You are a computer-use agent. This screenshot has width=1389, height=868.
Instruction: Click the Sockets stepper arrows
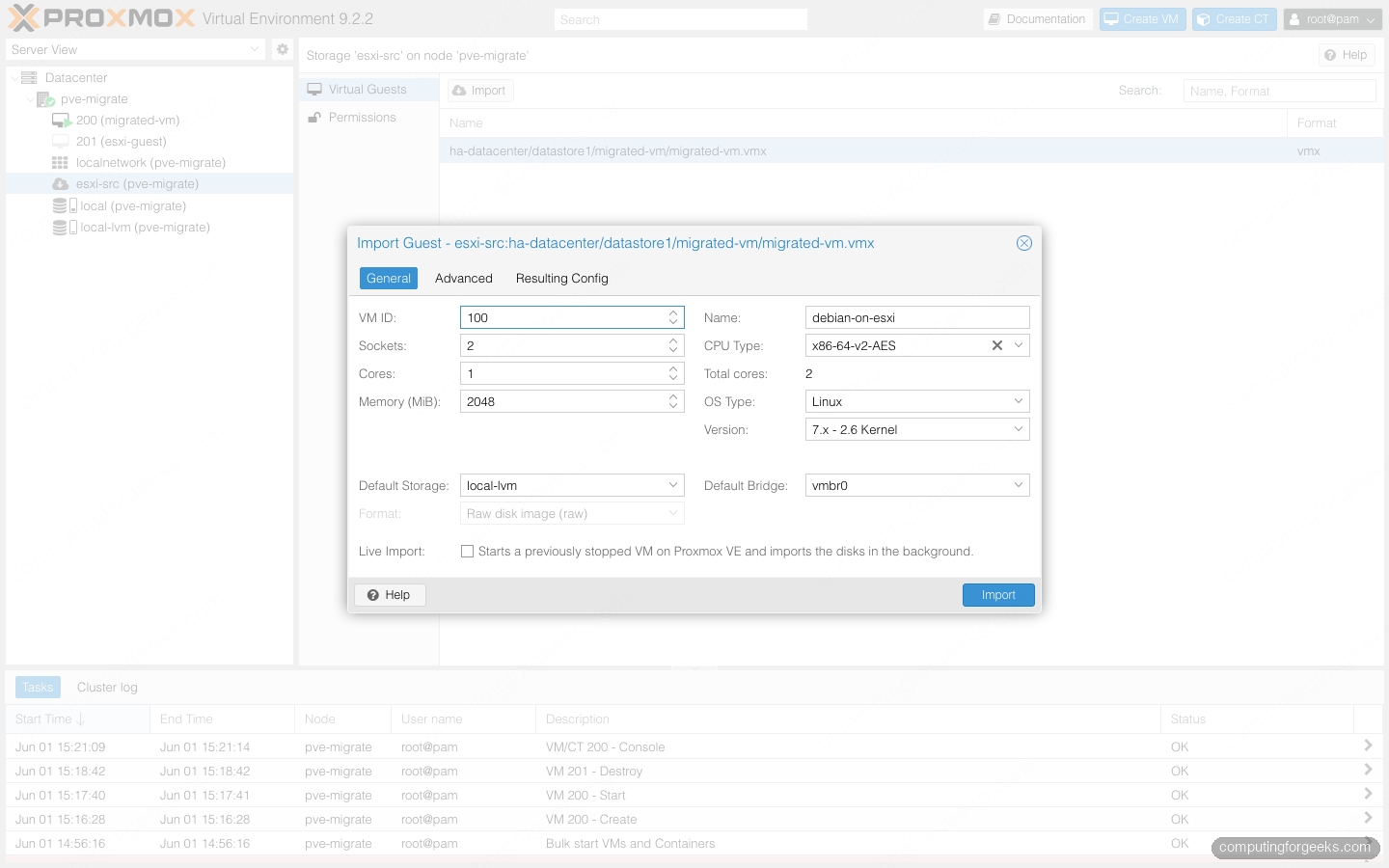click(x=673, y=345)
